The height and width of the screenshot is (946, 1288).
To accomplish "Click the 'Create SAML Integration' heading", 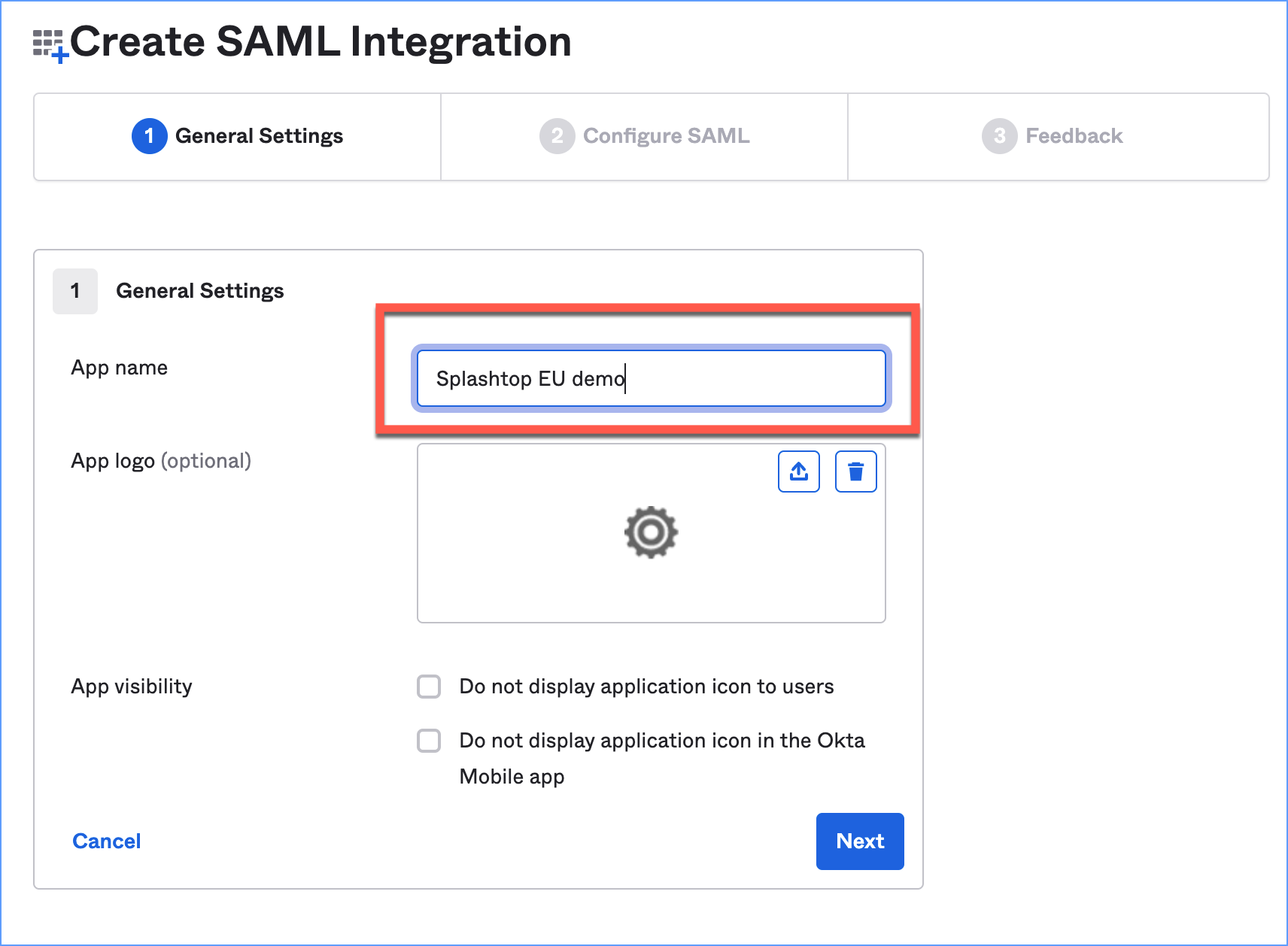I will [320, 41].
